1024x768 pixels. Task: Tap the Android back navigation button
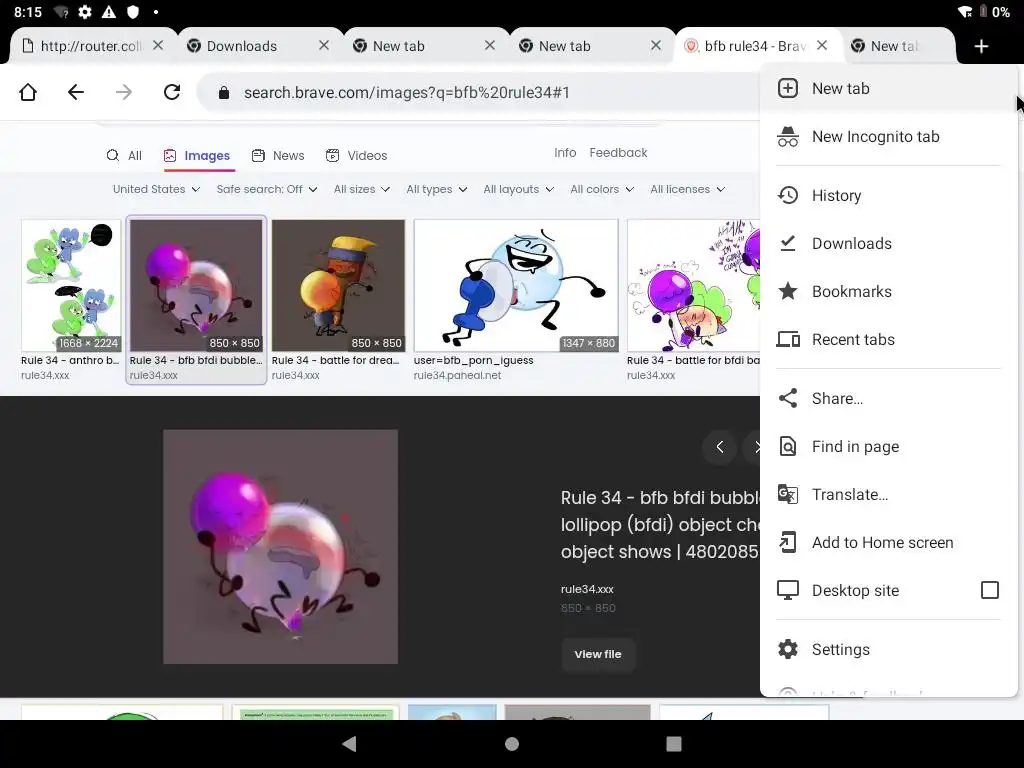click(x=349, y=744)
